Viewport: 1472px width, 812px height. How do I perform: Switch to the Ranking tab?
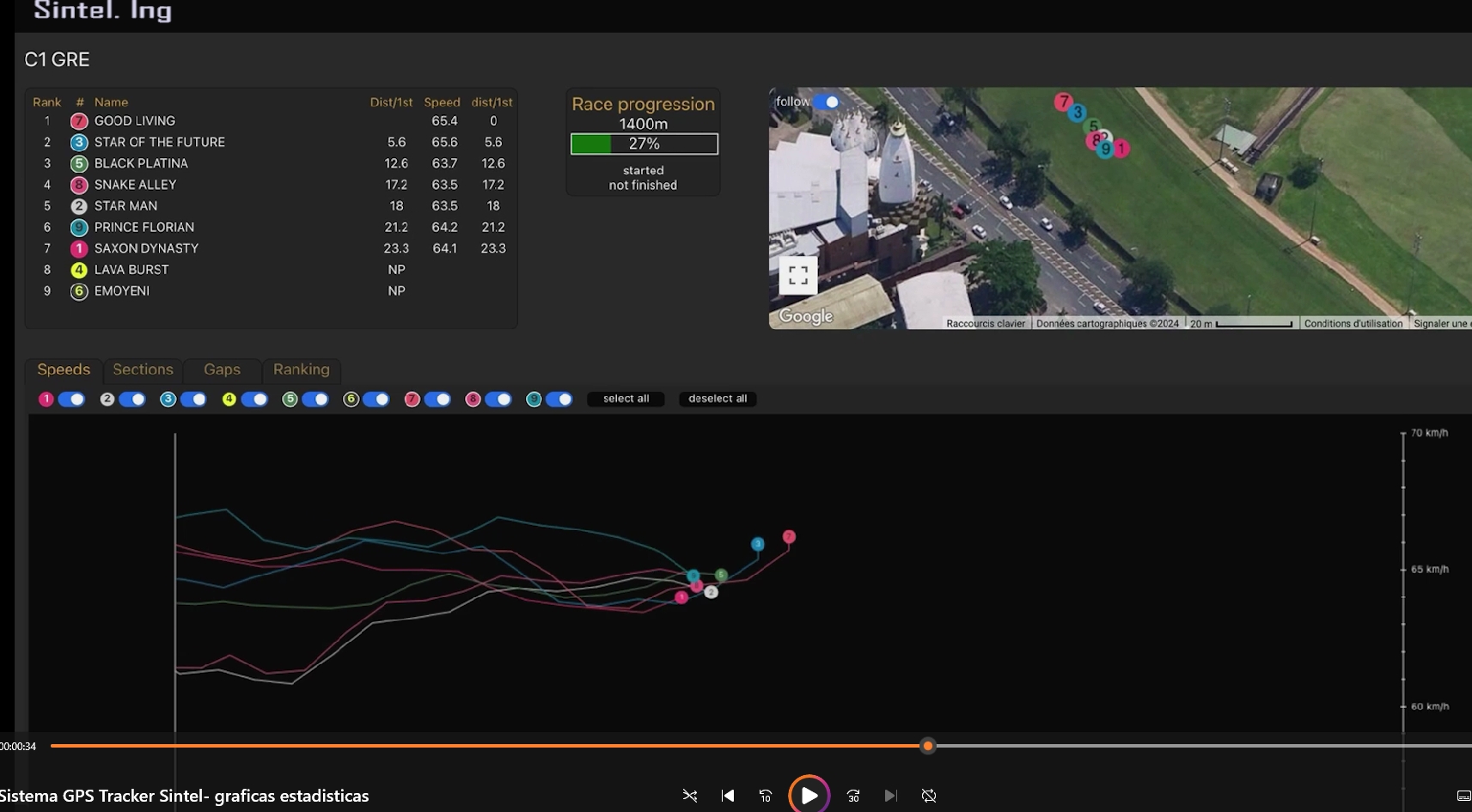(x=302, y=369)
